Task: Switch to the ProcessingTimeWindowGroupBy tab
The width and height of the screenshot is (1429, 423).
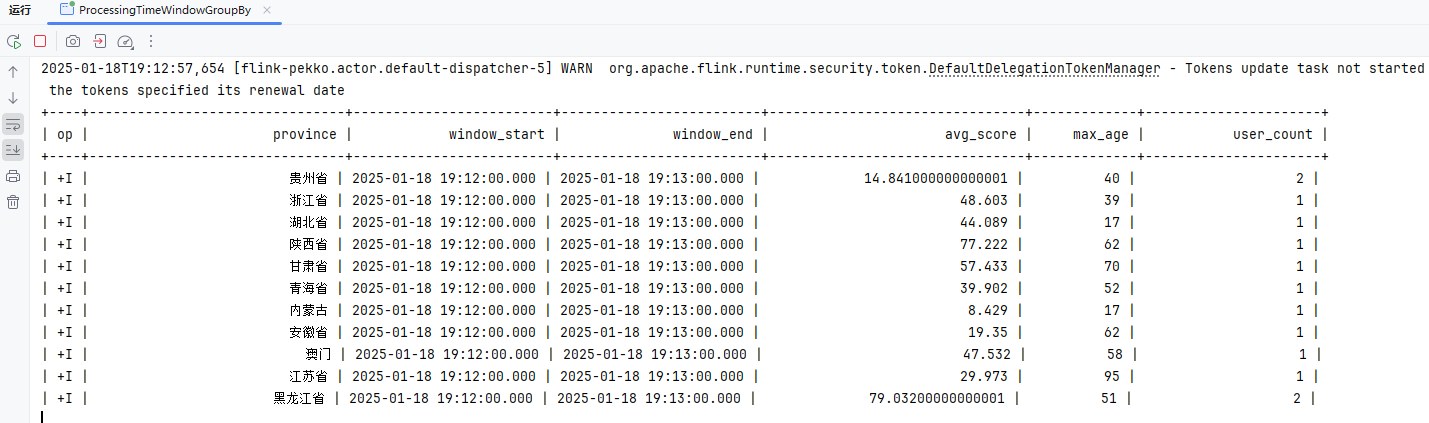Action: pos(165,10)
